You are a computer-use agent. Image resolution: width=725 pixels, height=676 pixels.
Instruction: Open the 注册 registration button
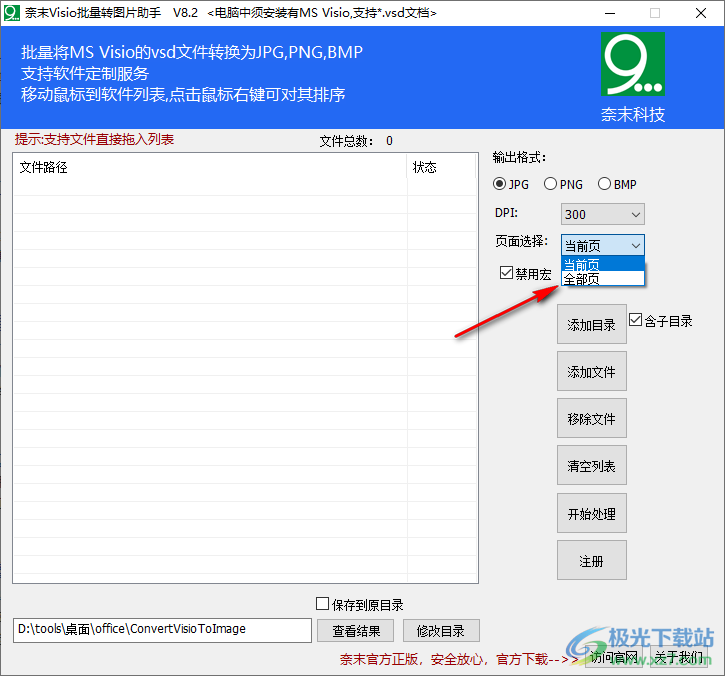coord(591,560)
